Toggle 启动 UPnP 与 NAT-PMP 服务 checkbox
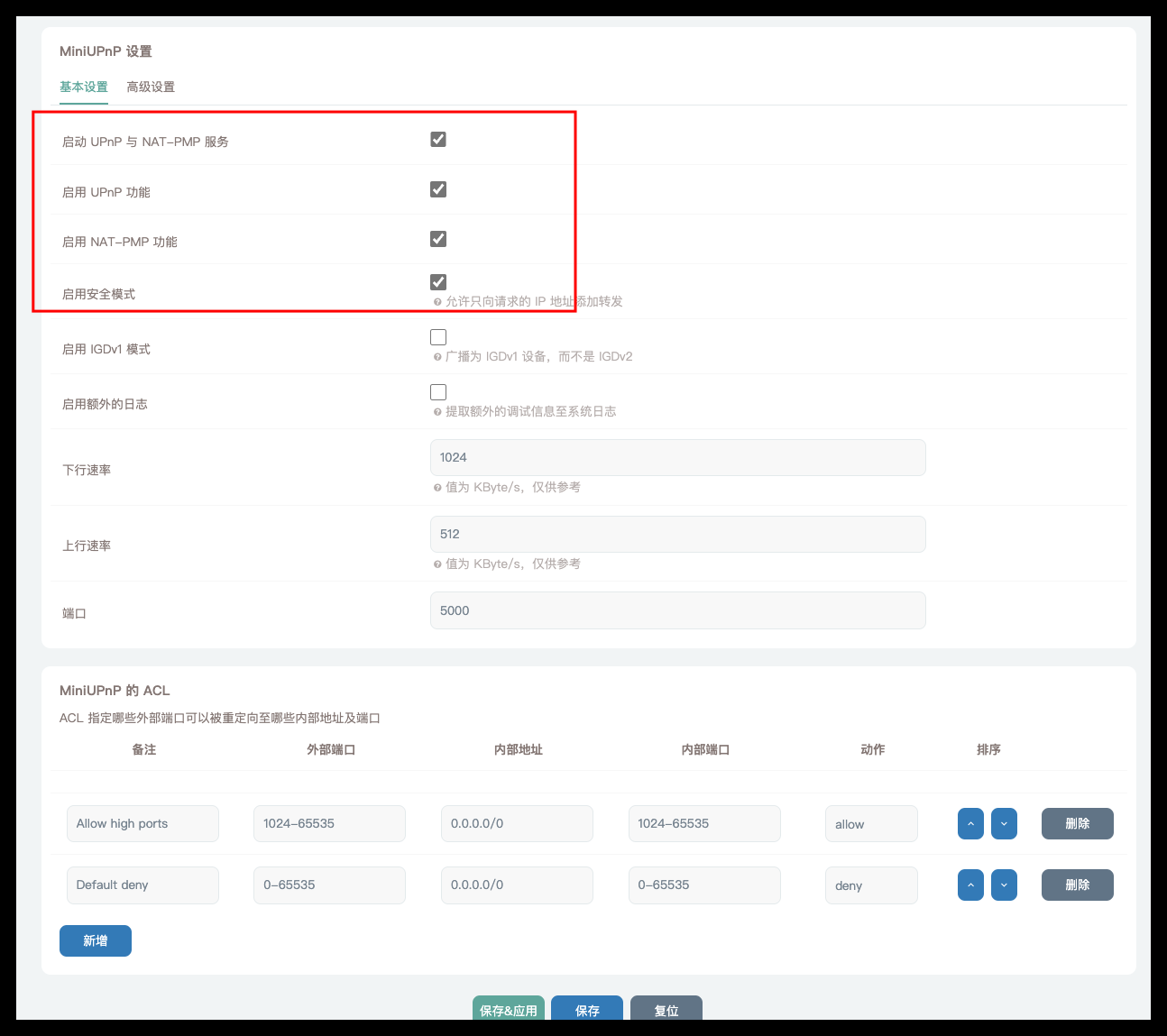The image size is (1167, 1036). [x=438, y=140]
